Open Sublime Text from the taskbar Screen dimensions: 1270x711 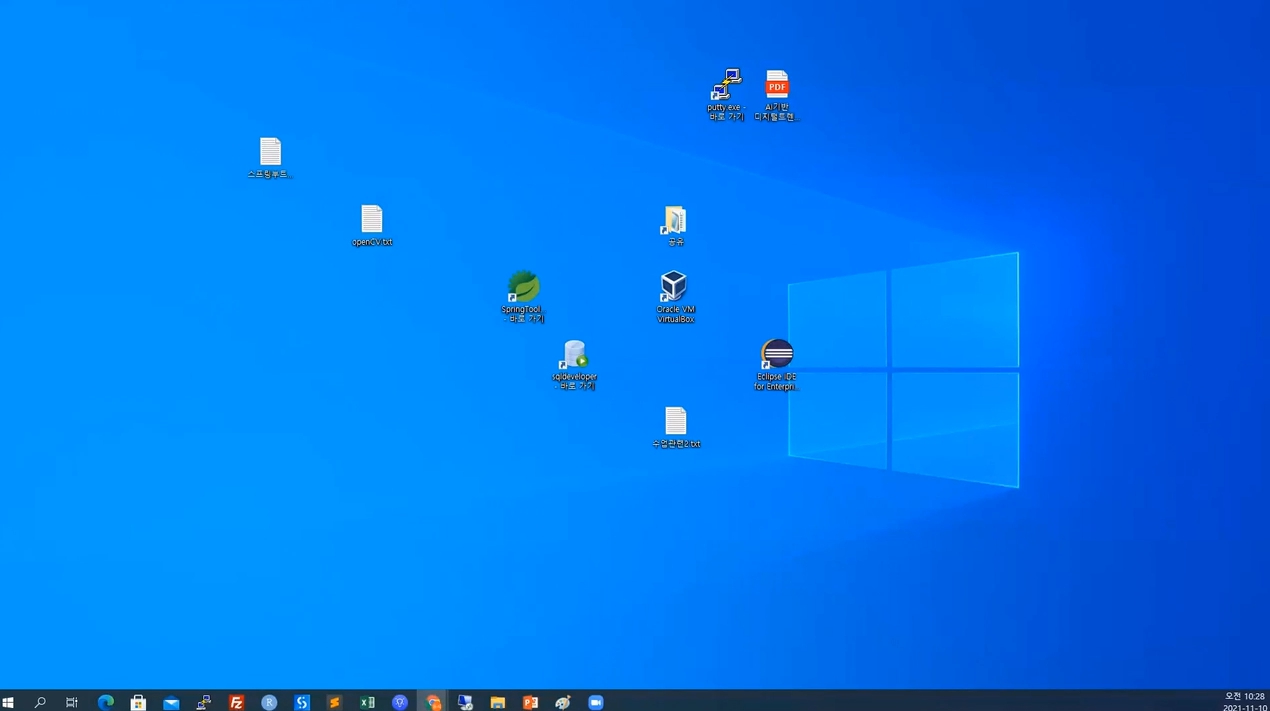(334, 702)
